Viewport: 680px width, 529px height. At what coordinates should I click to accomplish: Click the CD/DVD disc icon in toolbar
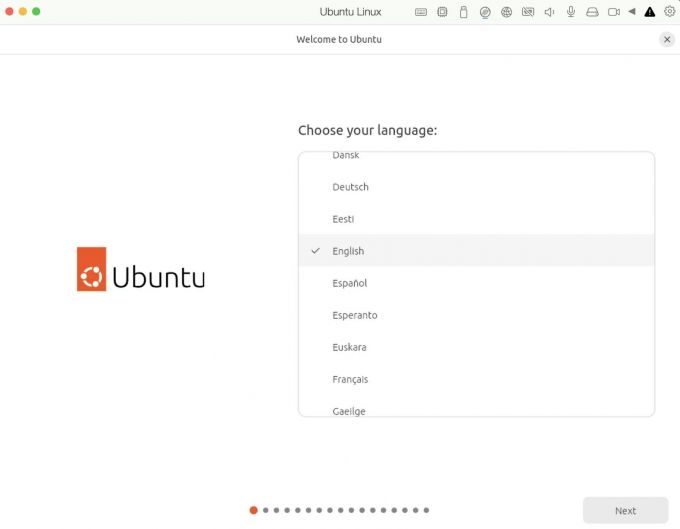pos(485,12)
